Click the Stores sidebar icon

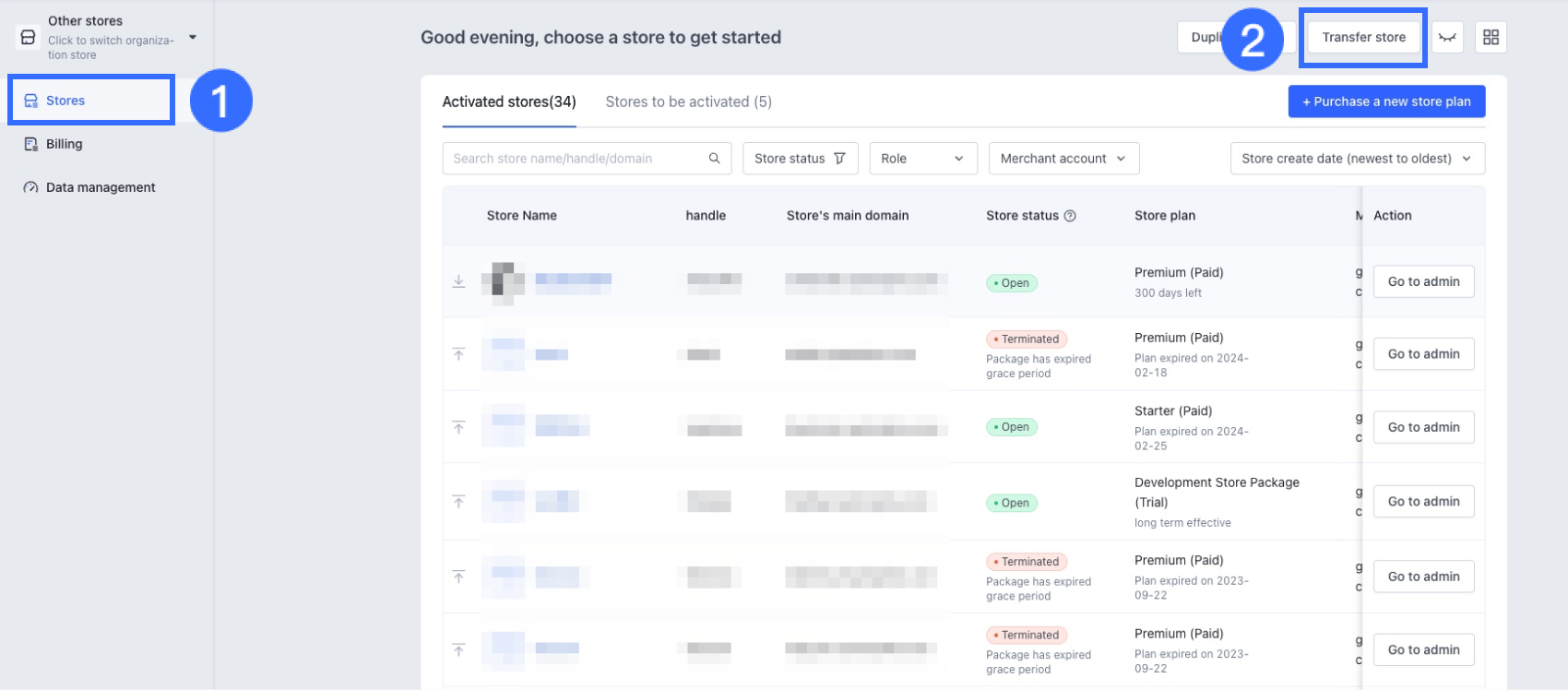tap(30, 101)
